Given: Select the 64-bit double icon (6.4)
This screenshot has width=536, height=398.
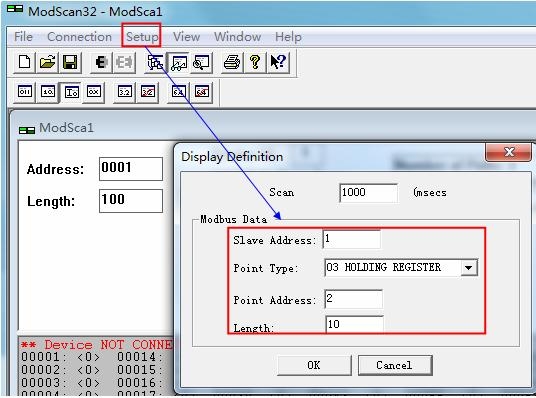Looking at the screenshot, I should (178, 92).
